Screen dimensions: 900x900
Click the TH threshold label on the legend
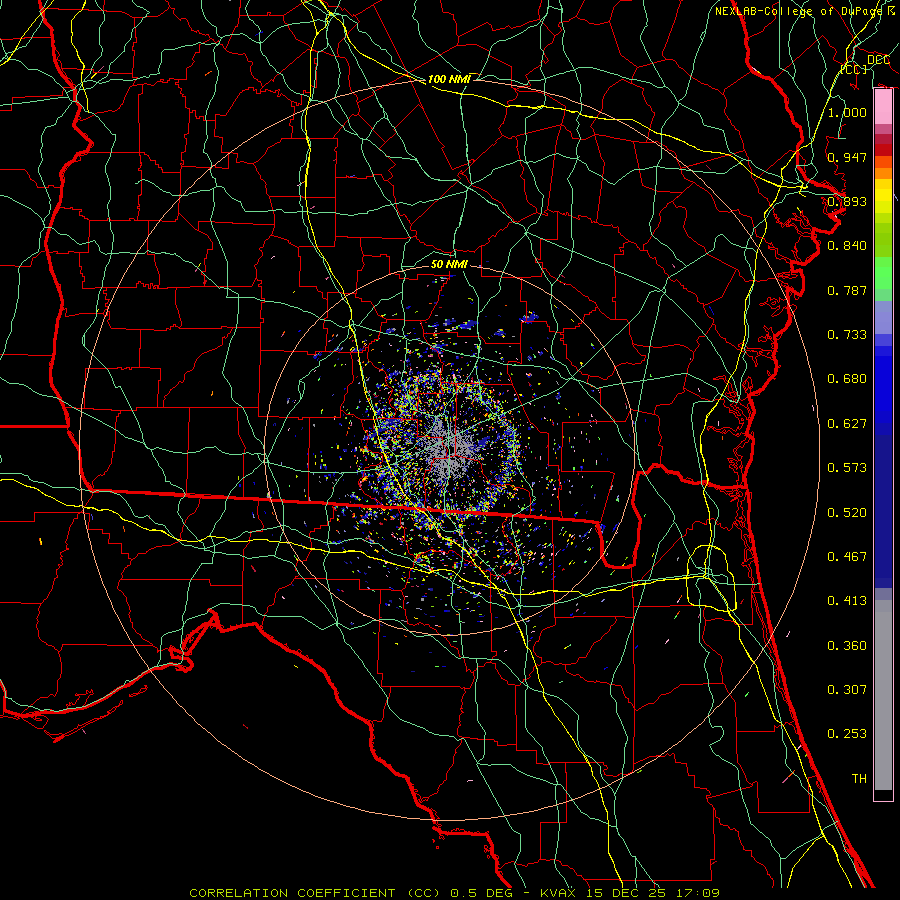point(859,779)
